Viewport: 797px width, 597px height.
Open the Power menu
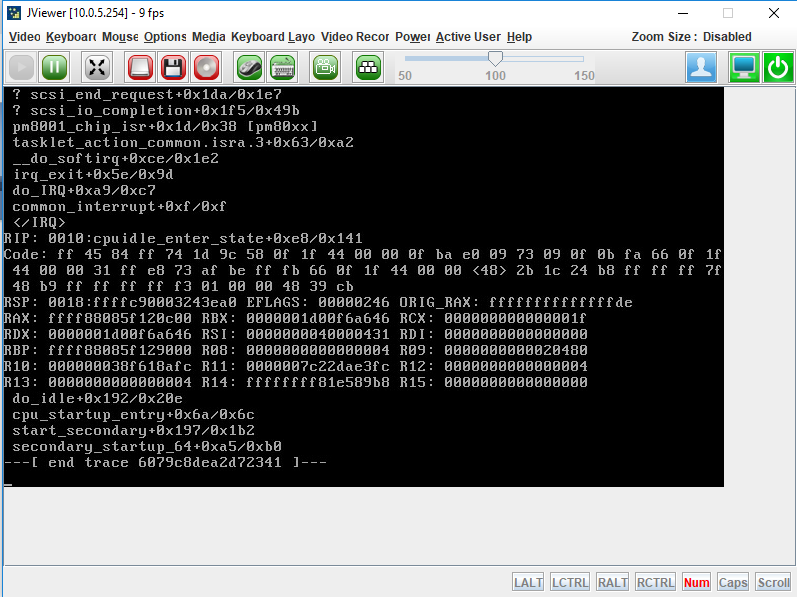coord(412,37)
